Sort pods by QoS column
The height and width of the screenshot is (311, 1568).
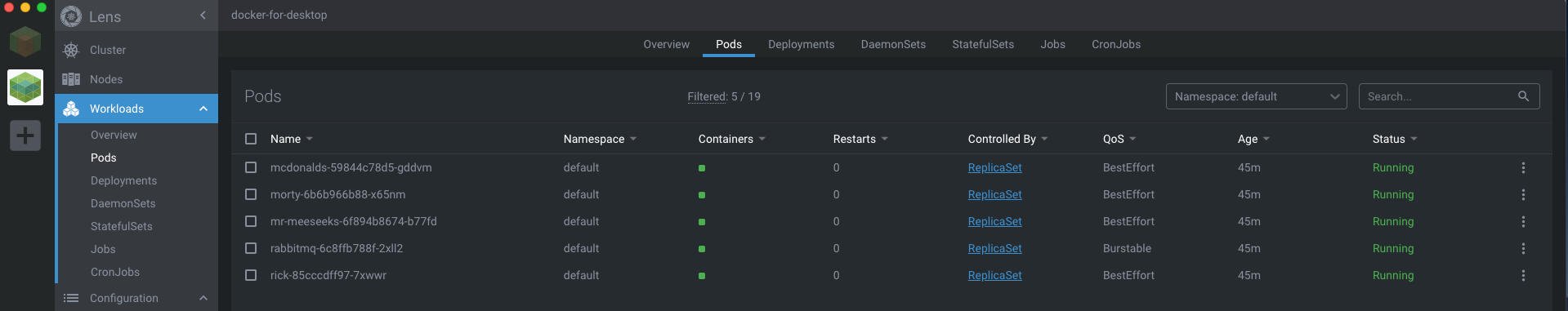1119,139
